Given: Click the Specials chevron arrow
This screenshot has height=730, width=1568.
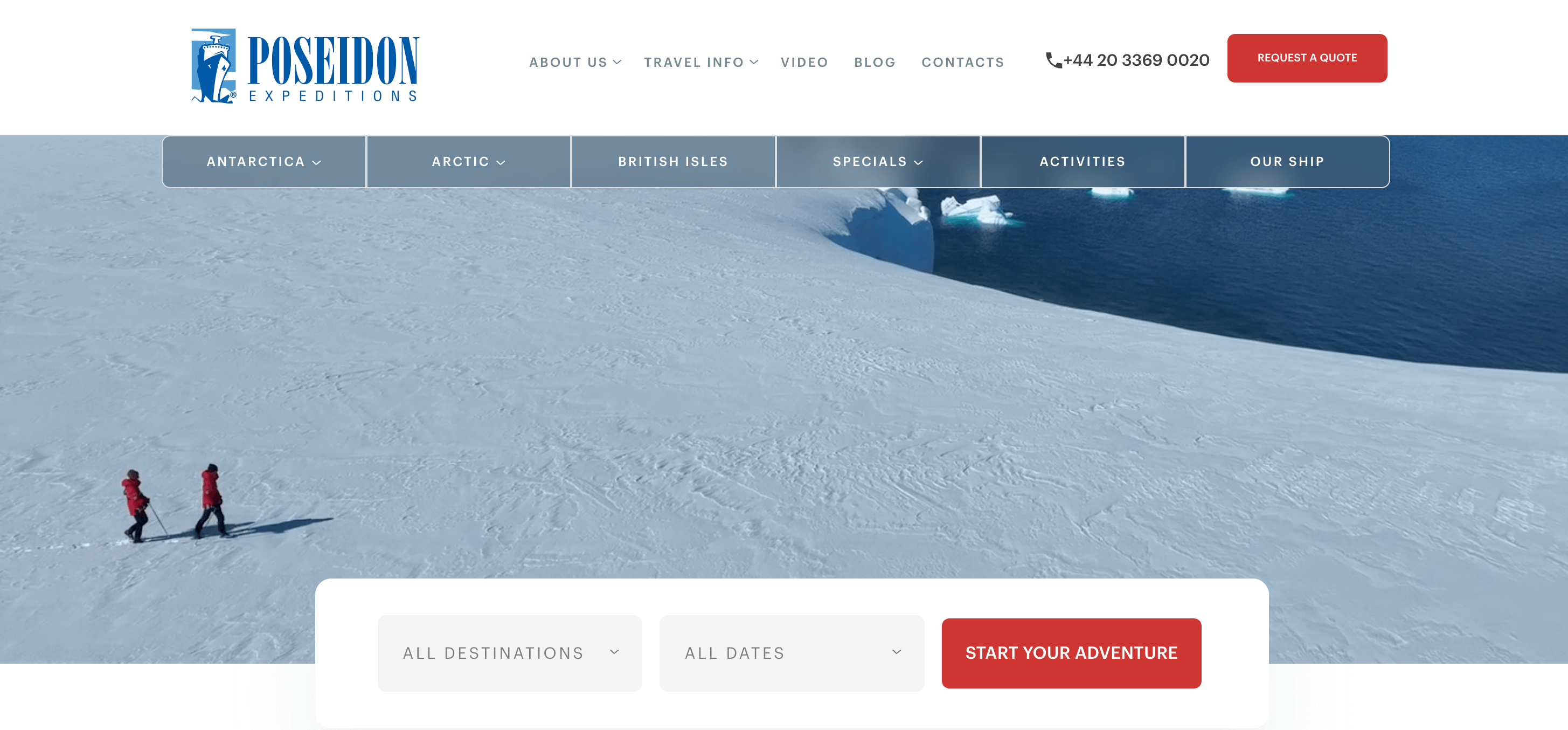Looking at the screenshot, I should (919, 163).
